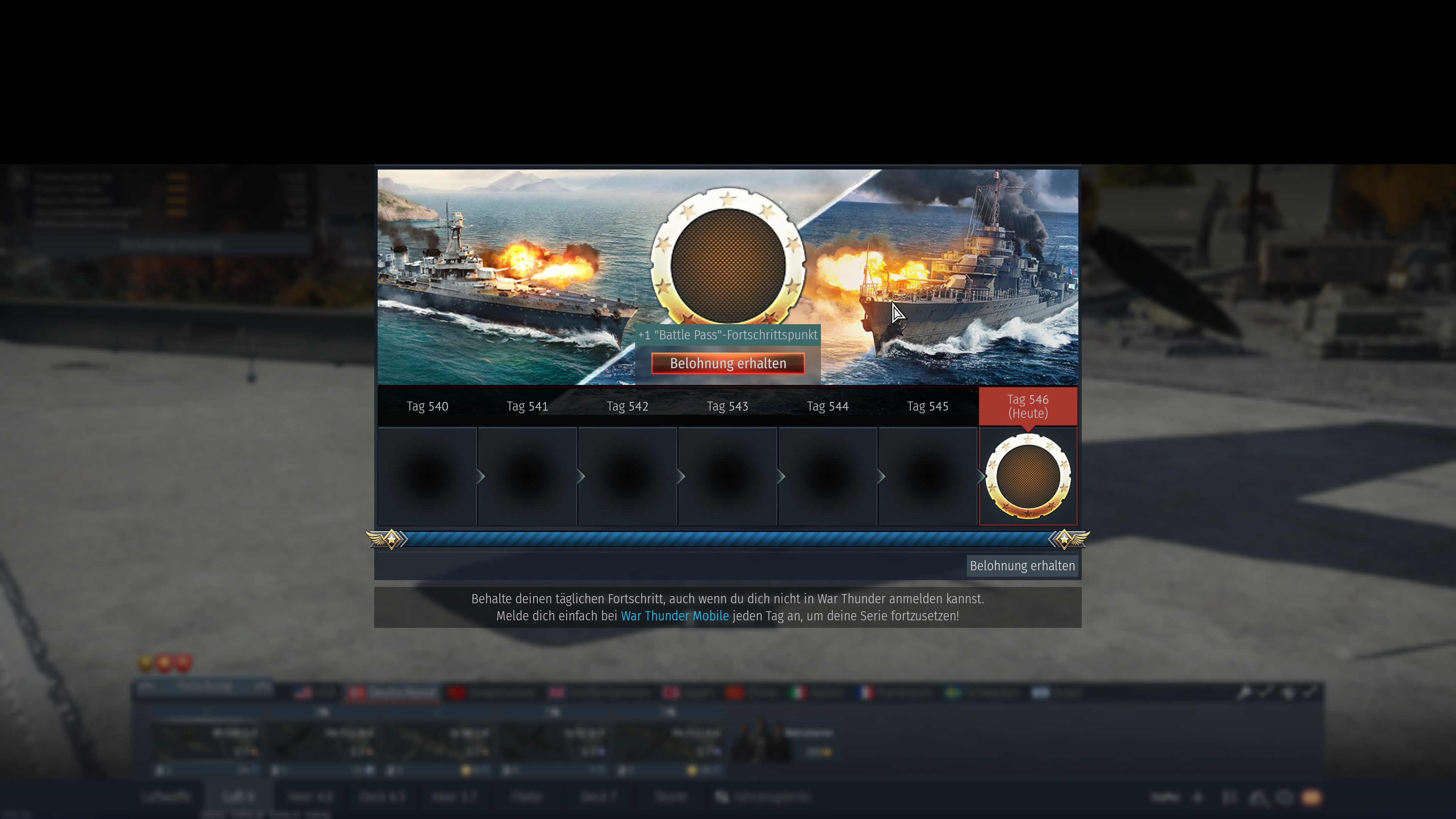Click the Tag 540 label

pyautogui.click(x=427, y=406)
